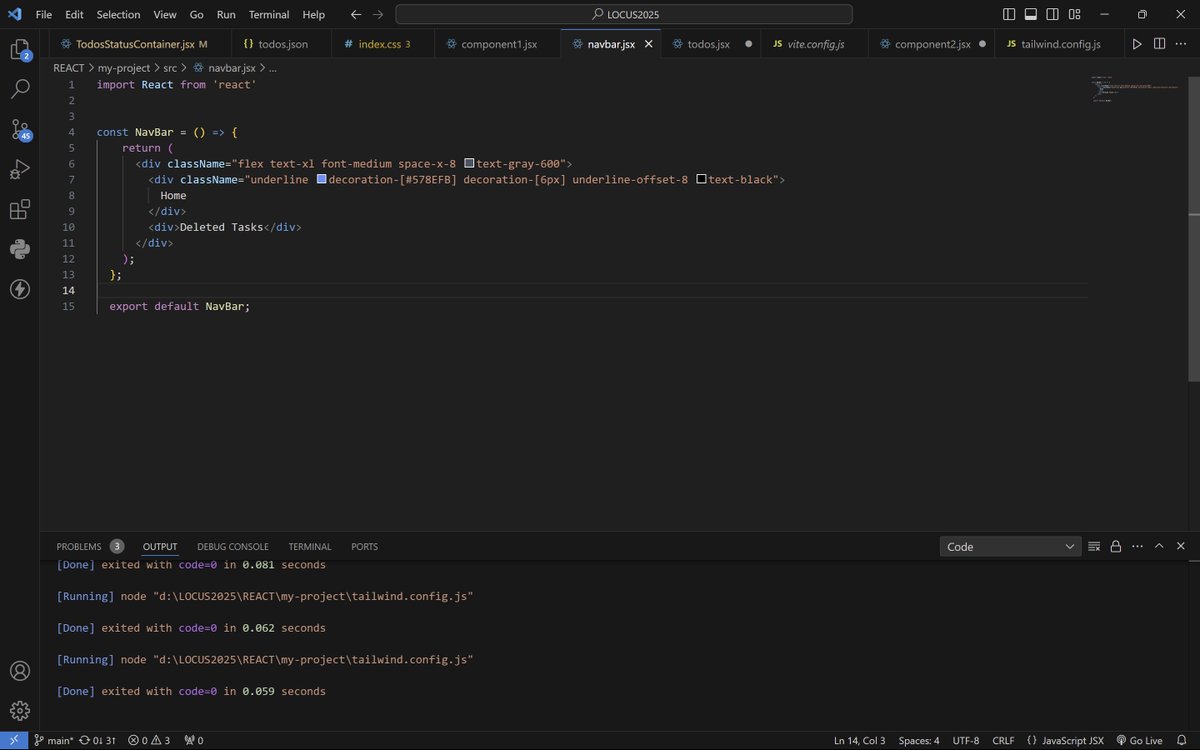1200x750 pixels.
Task: Switch to PORTS panel tab
Action: pos(364,546)
